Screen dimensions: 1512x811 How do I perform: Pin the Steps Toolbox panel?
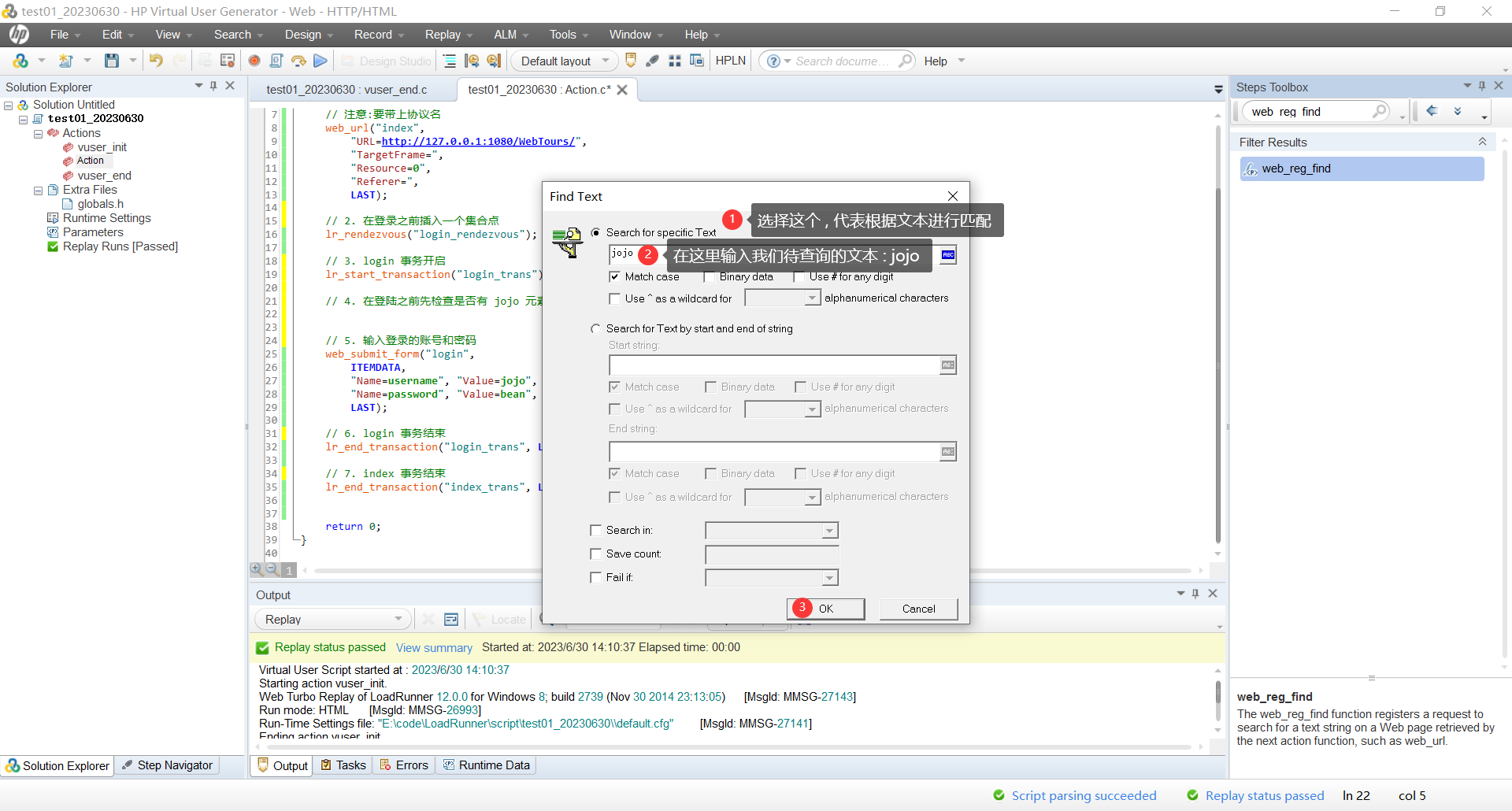click(x=1482, y=86)
